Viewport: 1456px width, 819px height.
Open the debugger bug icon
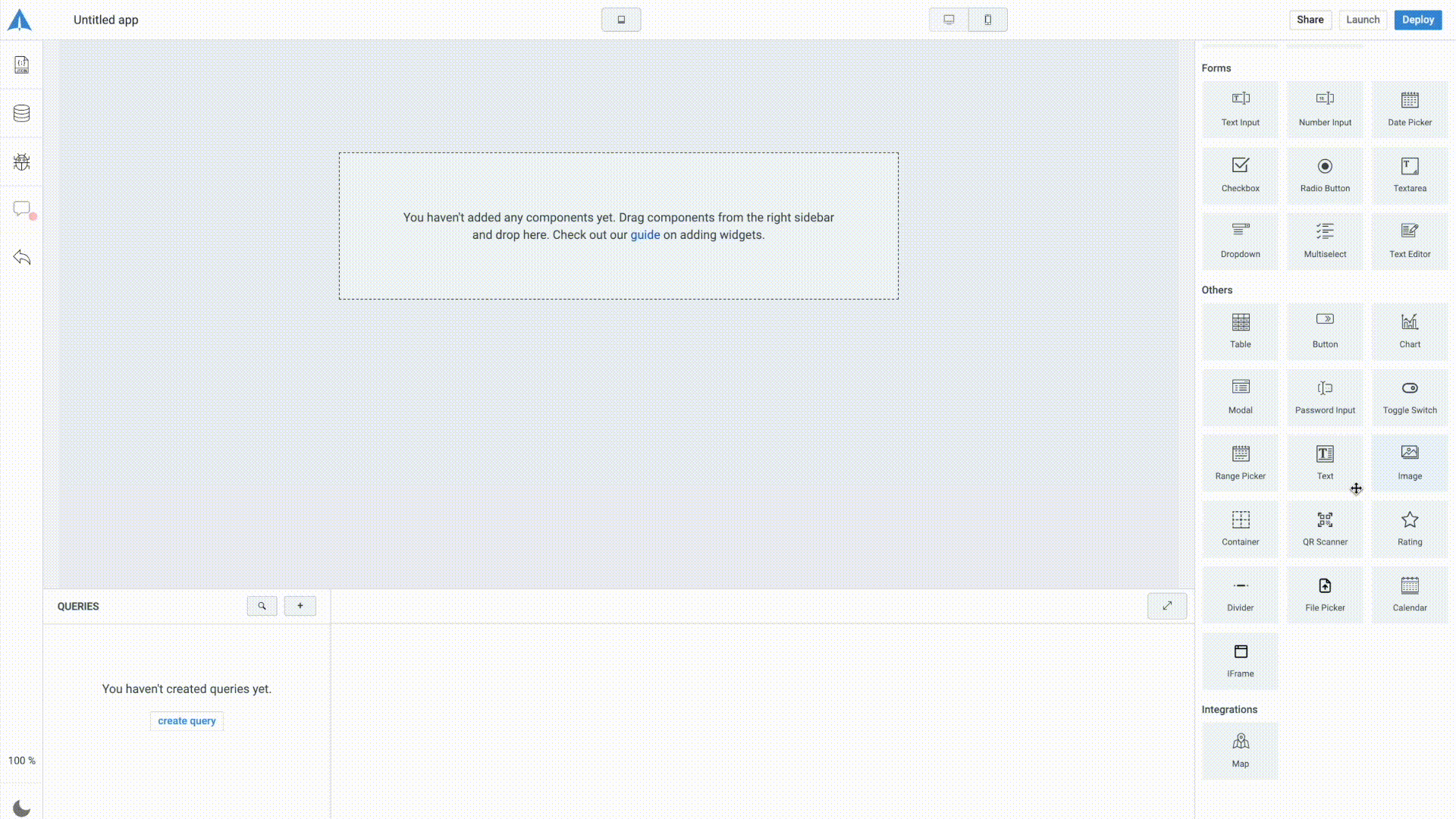(x=21, y=162)
